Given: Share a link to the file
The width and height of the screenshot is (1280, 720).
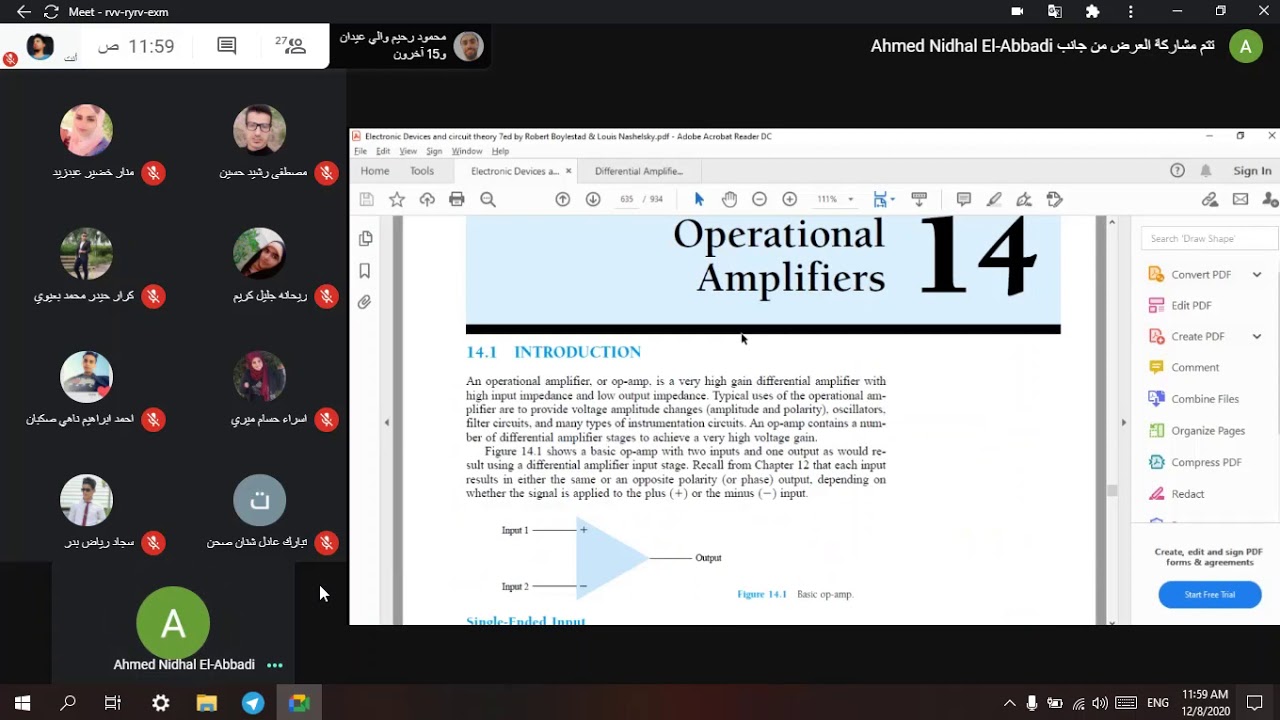Looking at the screenshot, I should 1210,199.
